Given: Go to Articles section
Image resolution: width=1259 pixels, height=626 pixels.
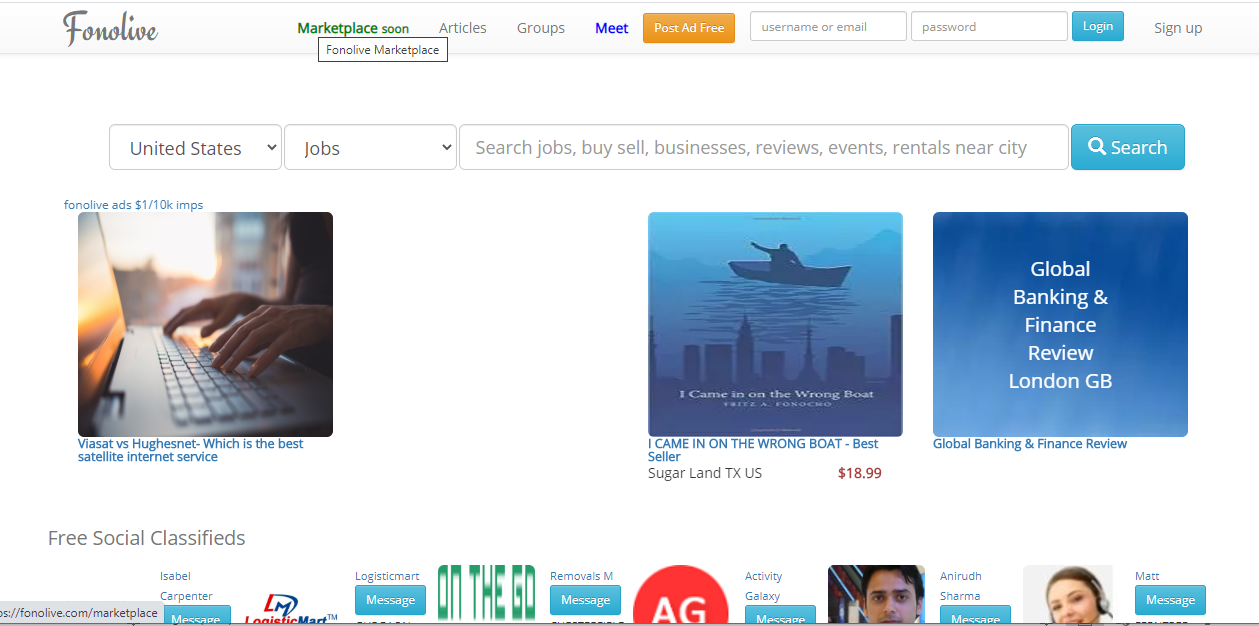Looking at the screenshot, I should coord(463,28).
